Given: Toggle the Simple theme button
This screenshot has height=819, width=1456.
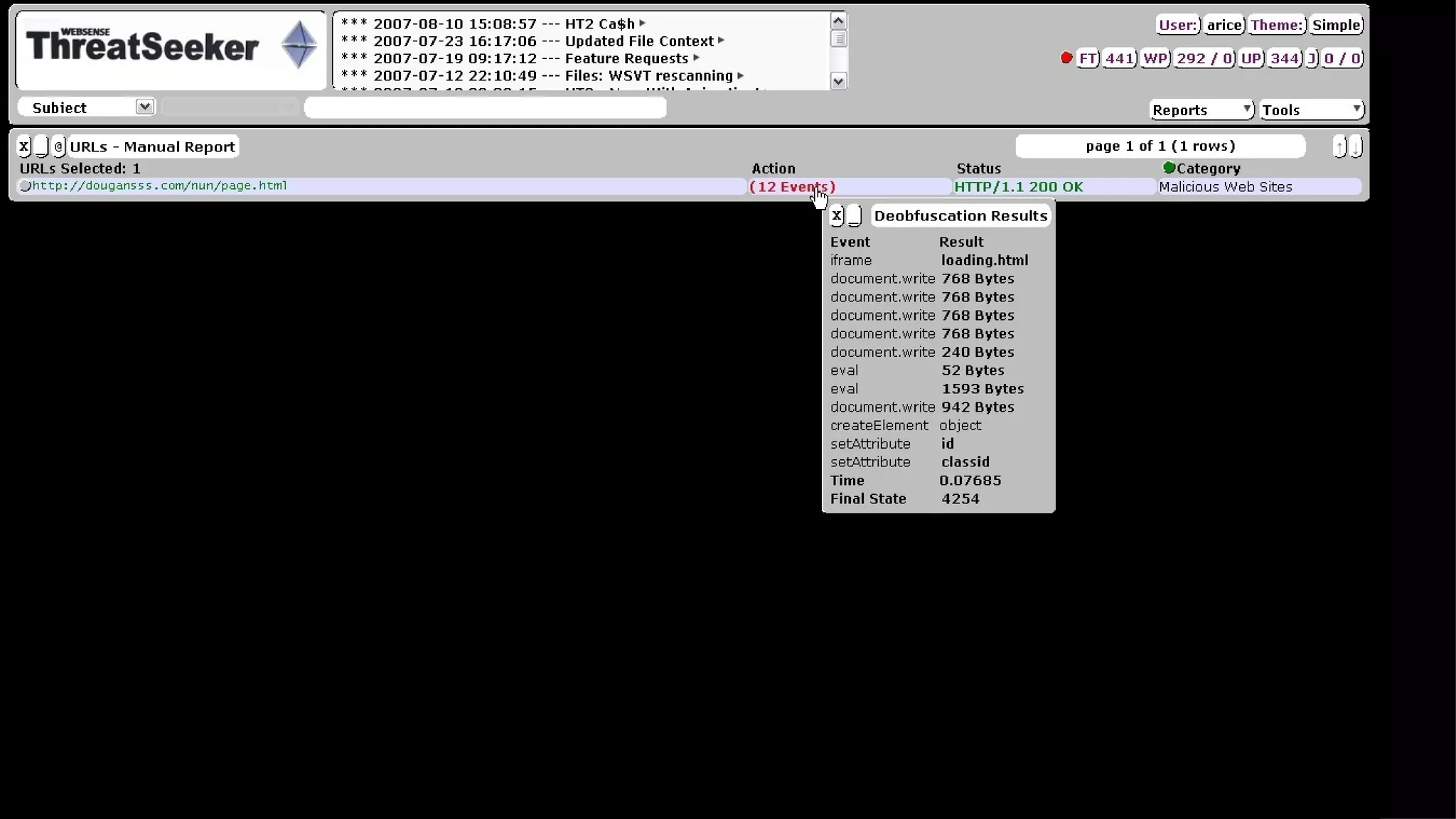Looking at the screenshot, I should pos(1336,25).
